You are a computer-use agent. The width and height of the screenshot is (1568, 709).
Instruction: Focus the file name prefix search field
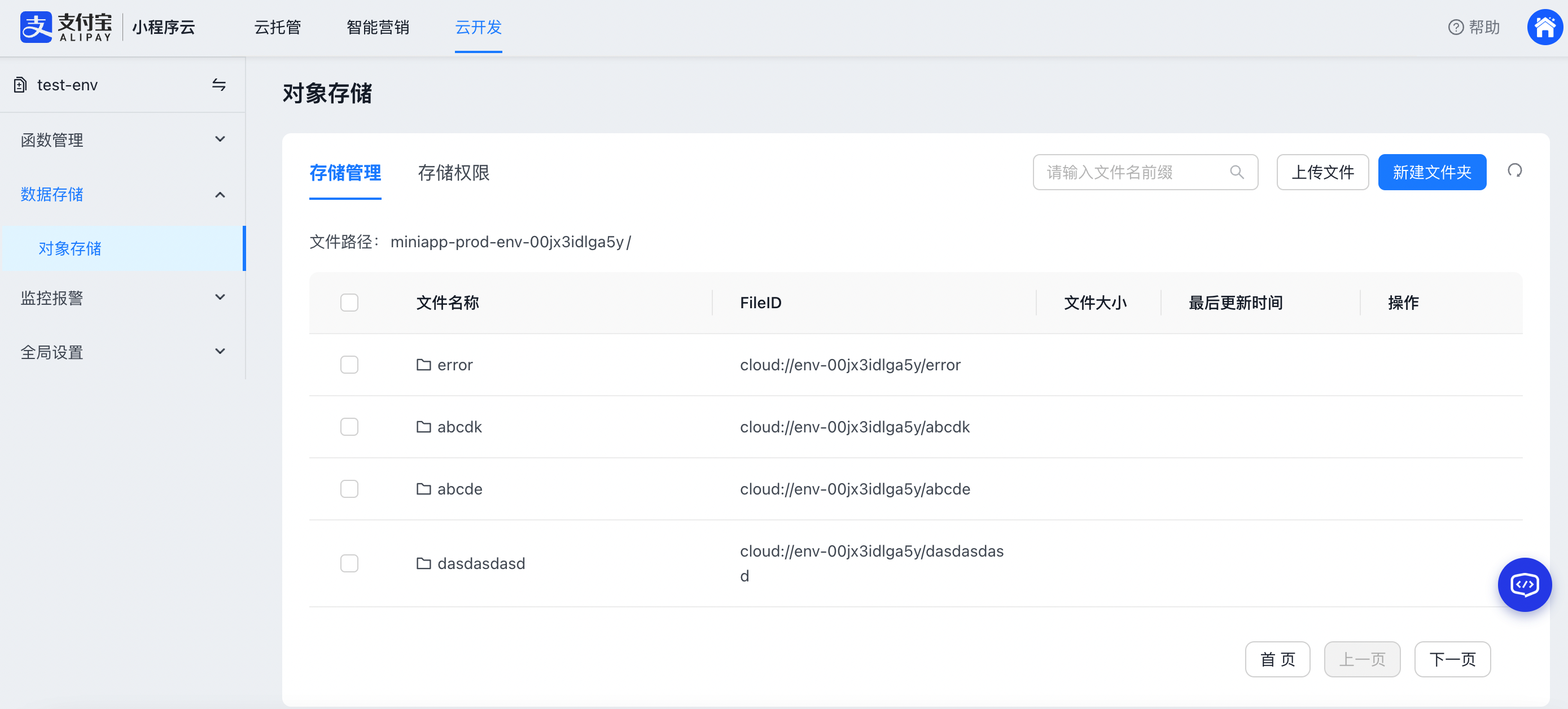(1132, 172)
